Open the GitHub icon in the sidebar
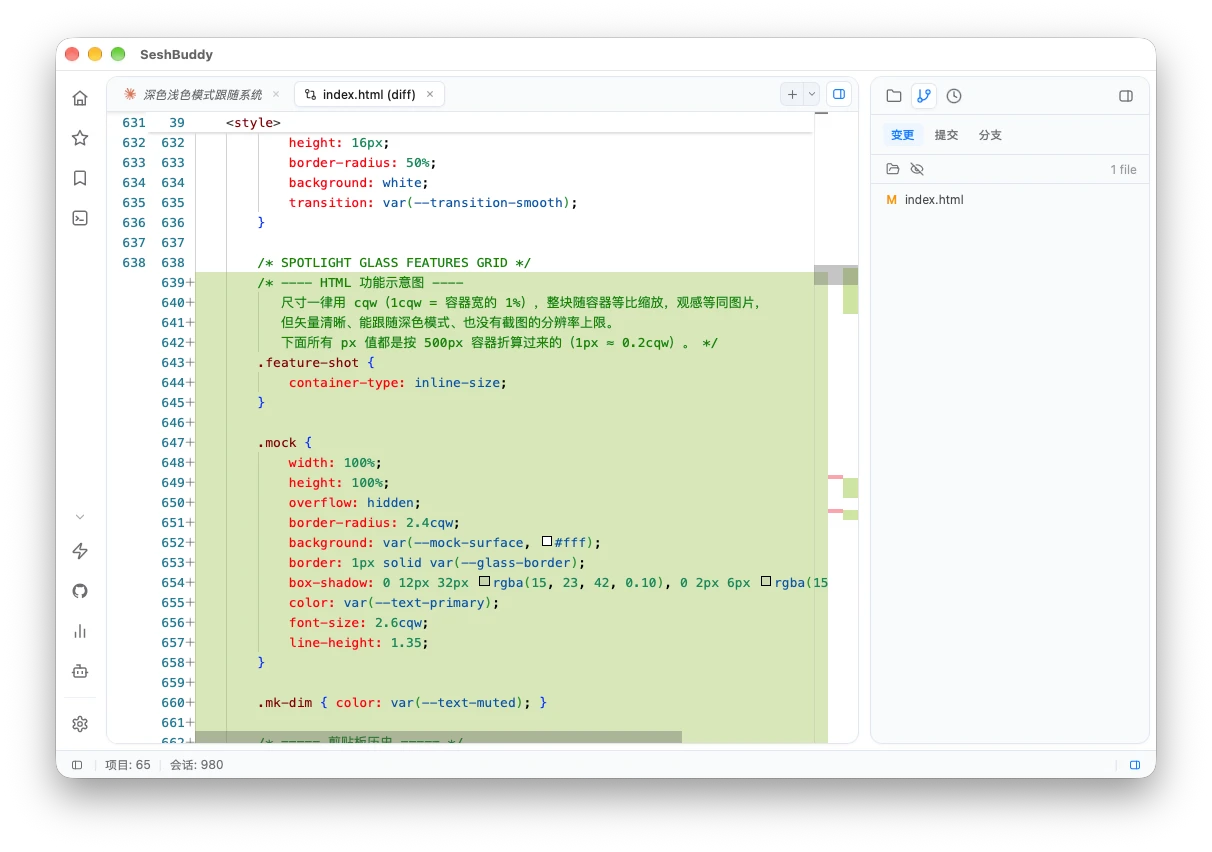This screenshot has width=1212, height=852. pos(80,591)
